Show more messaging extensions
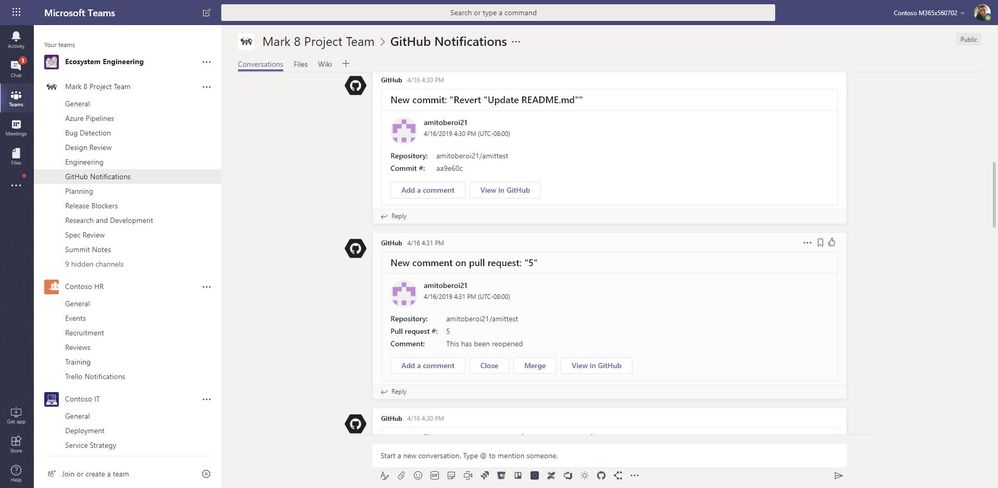Screen dimensions: 998x488 point(635,475)
